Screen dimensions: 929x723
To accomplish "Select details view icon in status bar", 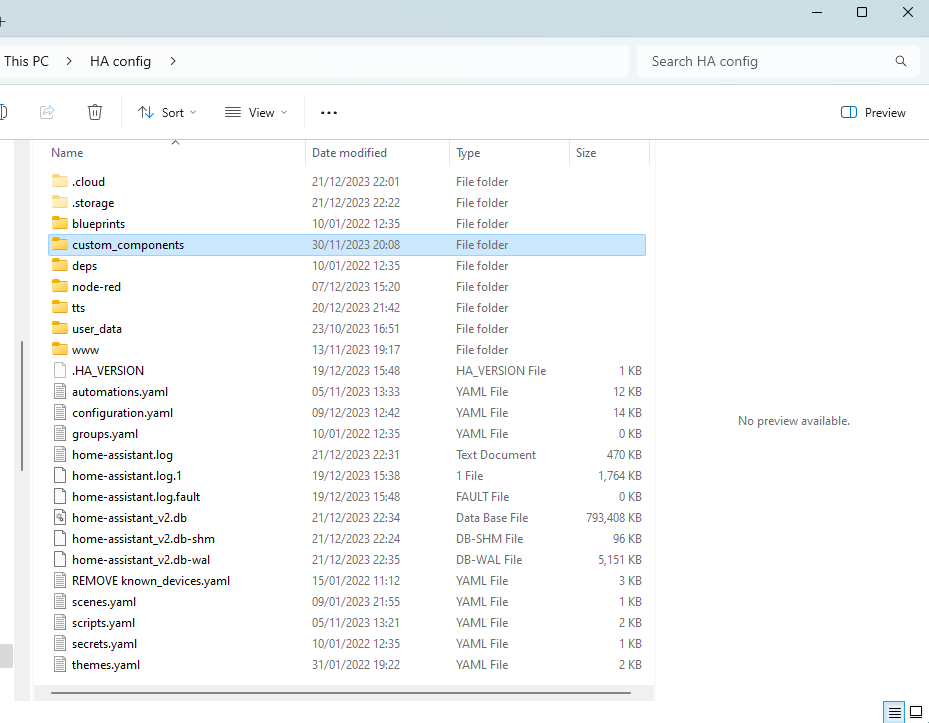I will (x=893, y=712).
